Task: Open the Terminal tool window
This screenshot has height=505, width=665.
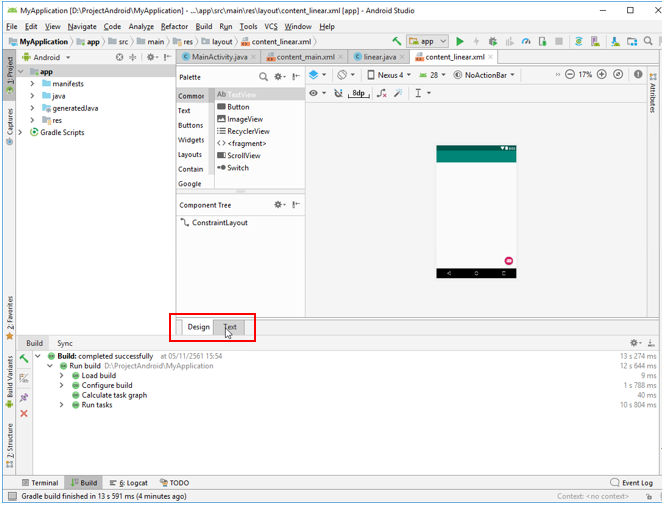Action: (40, 483)
